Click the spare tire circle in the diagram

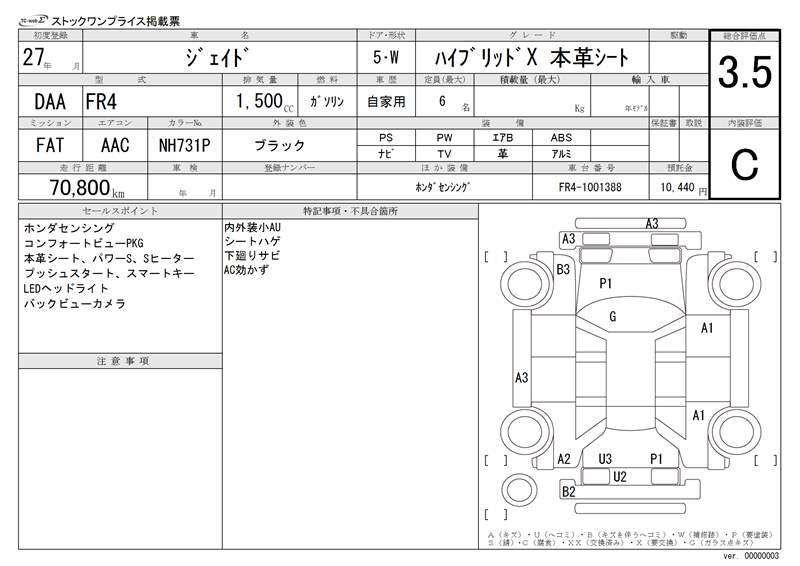tap(519, 489)
